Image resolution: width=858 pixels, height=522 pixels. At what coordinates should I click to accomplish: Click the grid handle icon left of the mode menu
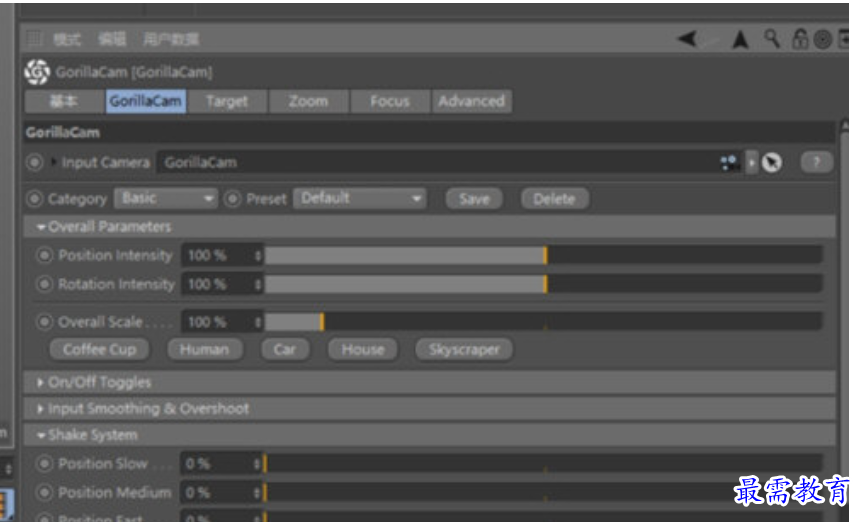click(x=34, y=38)
